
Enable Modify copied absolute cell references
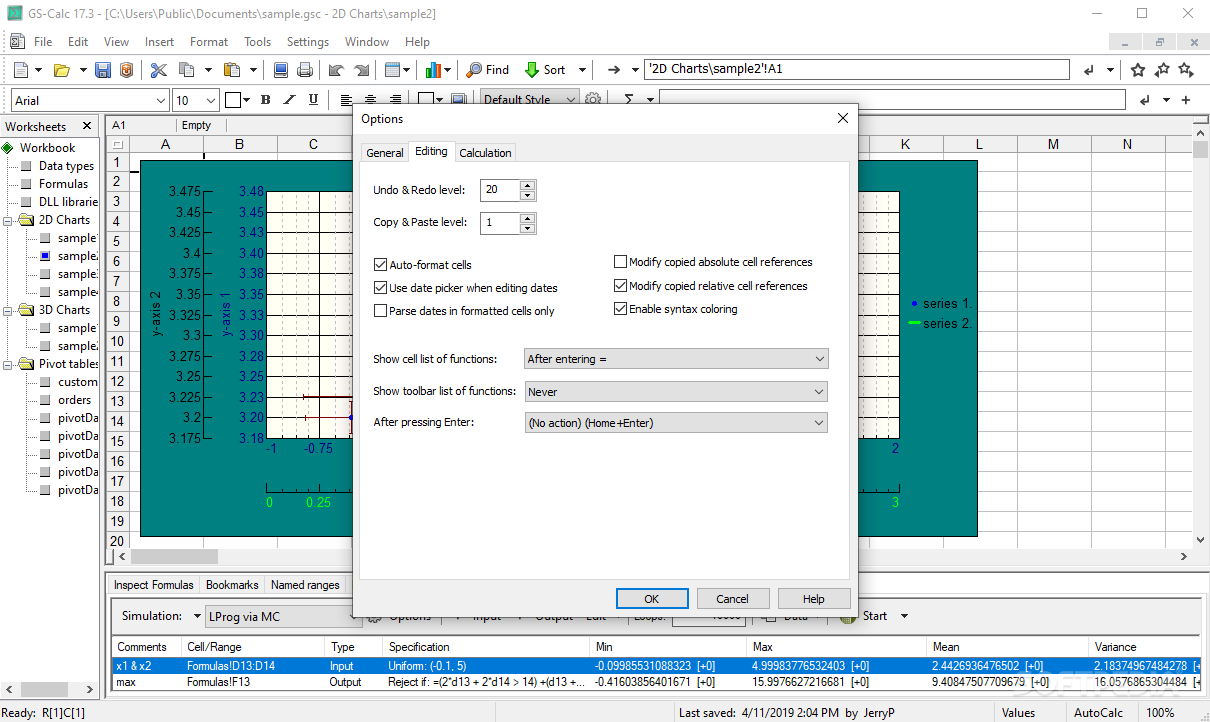pos(620,262)
